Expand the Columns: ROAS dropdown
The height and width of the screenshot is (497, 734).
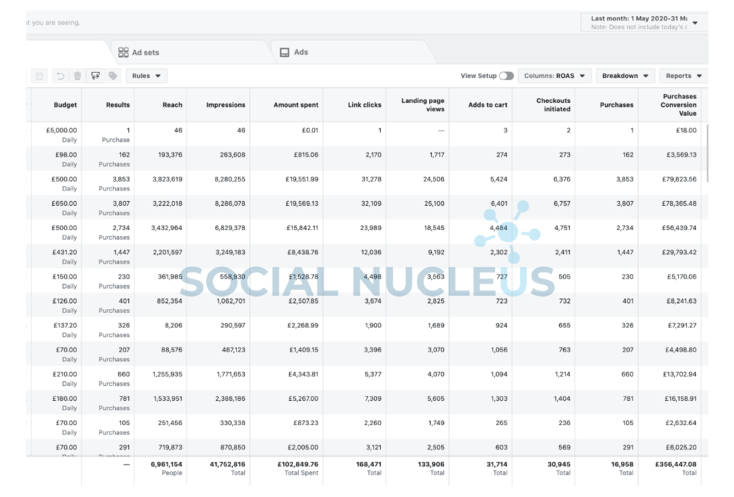554,76
